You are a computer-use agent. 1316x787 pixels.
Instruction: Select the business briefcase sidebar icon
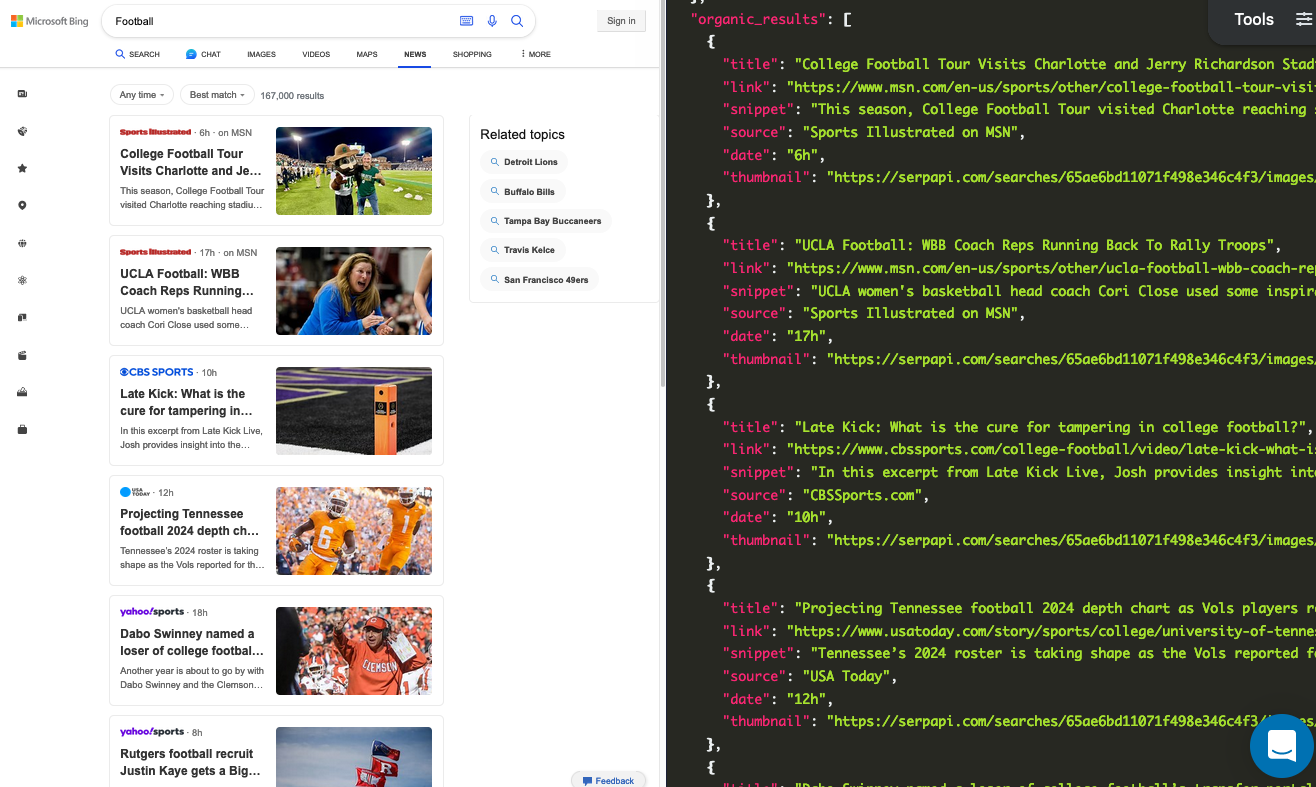click(22, 429)
